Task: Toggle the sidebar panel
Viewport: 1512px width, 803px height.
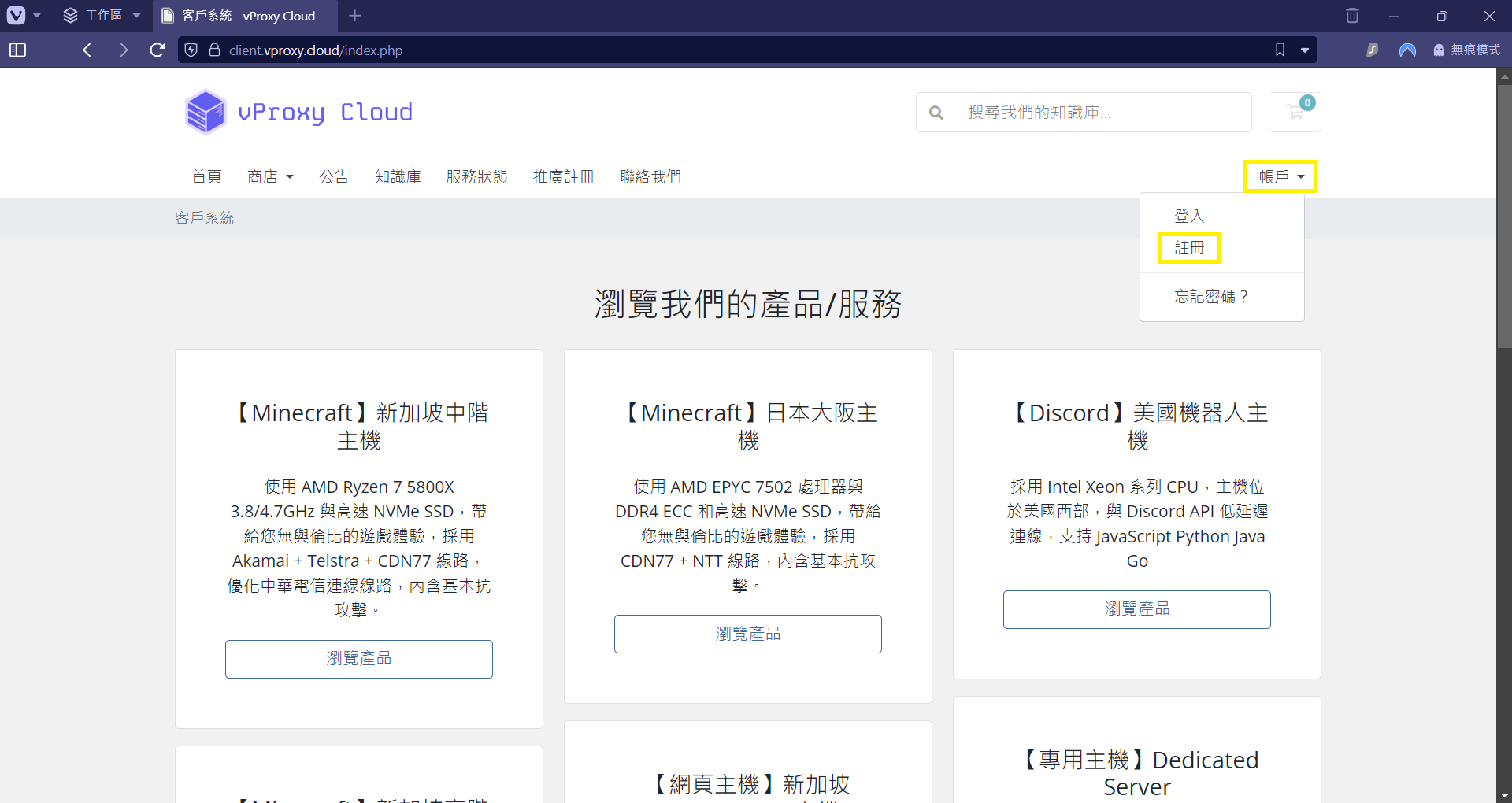Action: tap(17, 50)
